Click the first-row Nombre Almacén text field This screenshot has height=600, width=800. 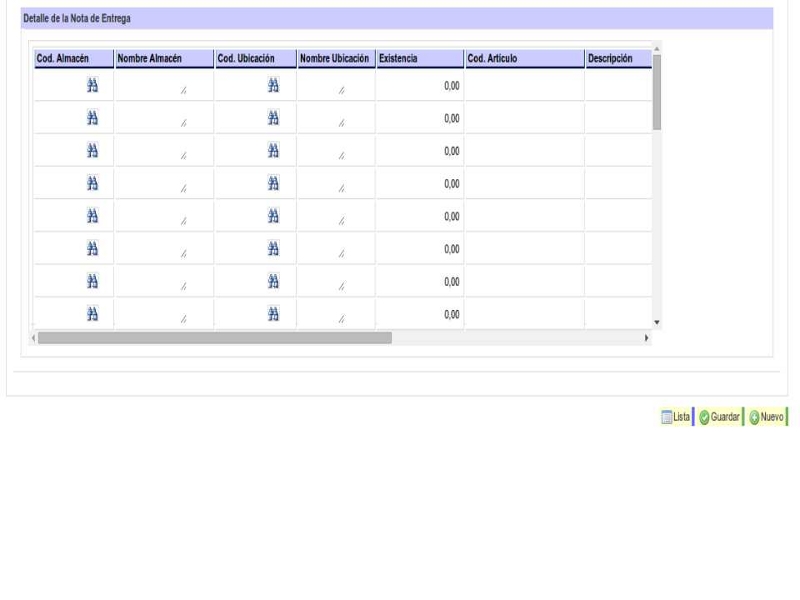164,87
